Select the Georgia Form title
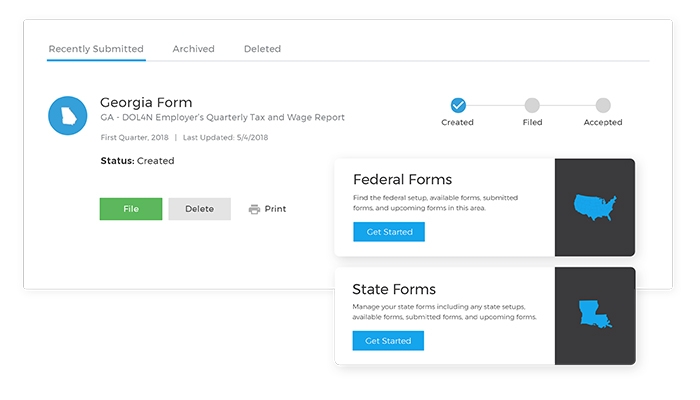The width and height of the screenshot is (700, 400). (x=146, y=102)
